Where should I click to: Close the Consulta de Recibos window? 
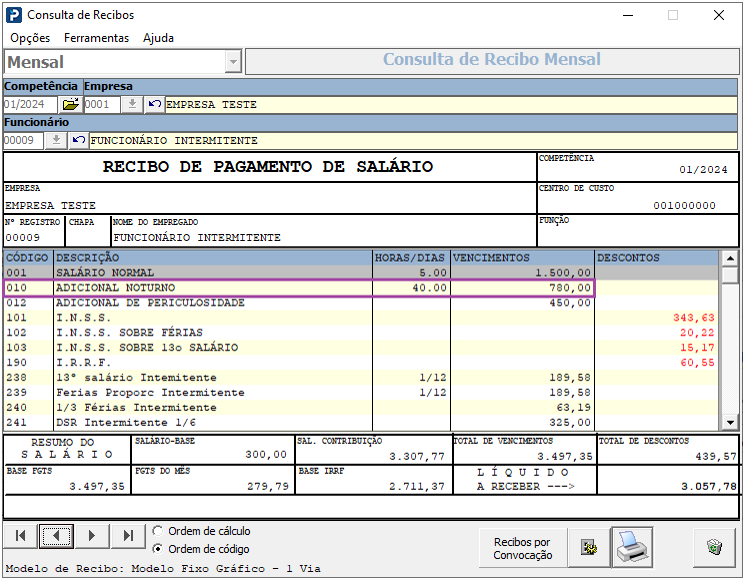(x=719, y=15)
